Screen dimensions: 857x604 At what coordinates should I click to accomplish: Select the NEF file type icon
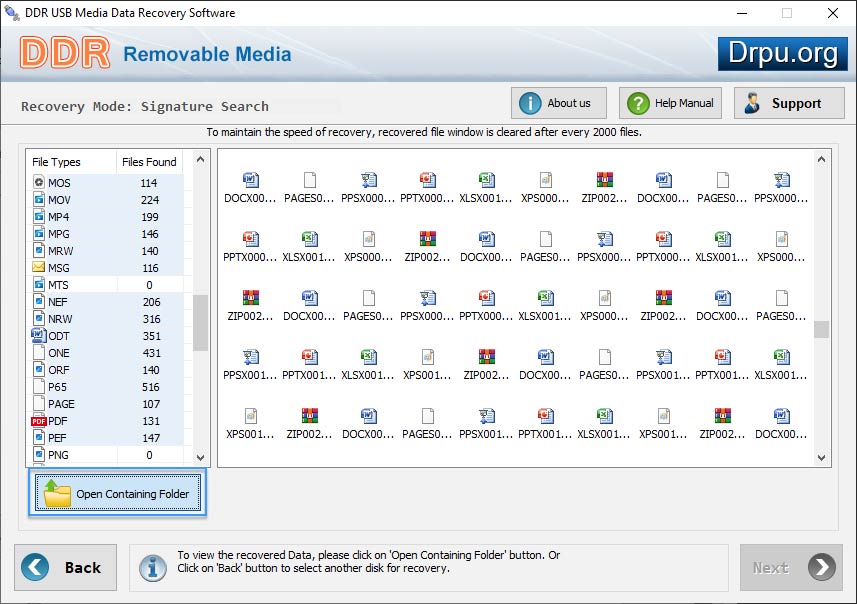click(39, 301)
